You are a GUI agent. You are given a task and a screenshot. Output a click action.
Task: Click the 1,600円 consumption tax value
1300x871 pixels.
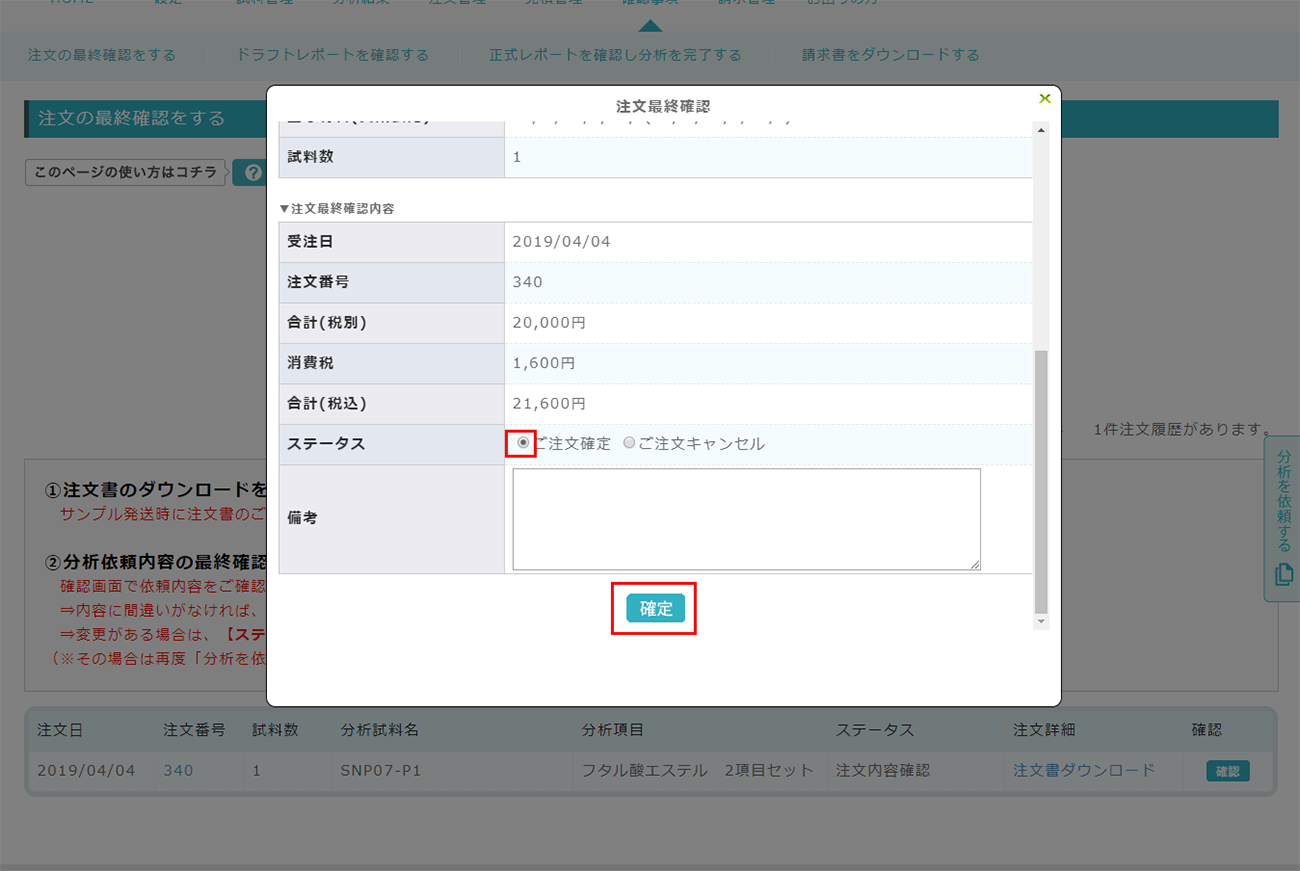[543, 363]
